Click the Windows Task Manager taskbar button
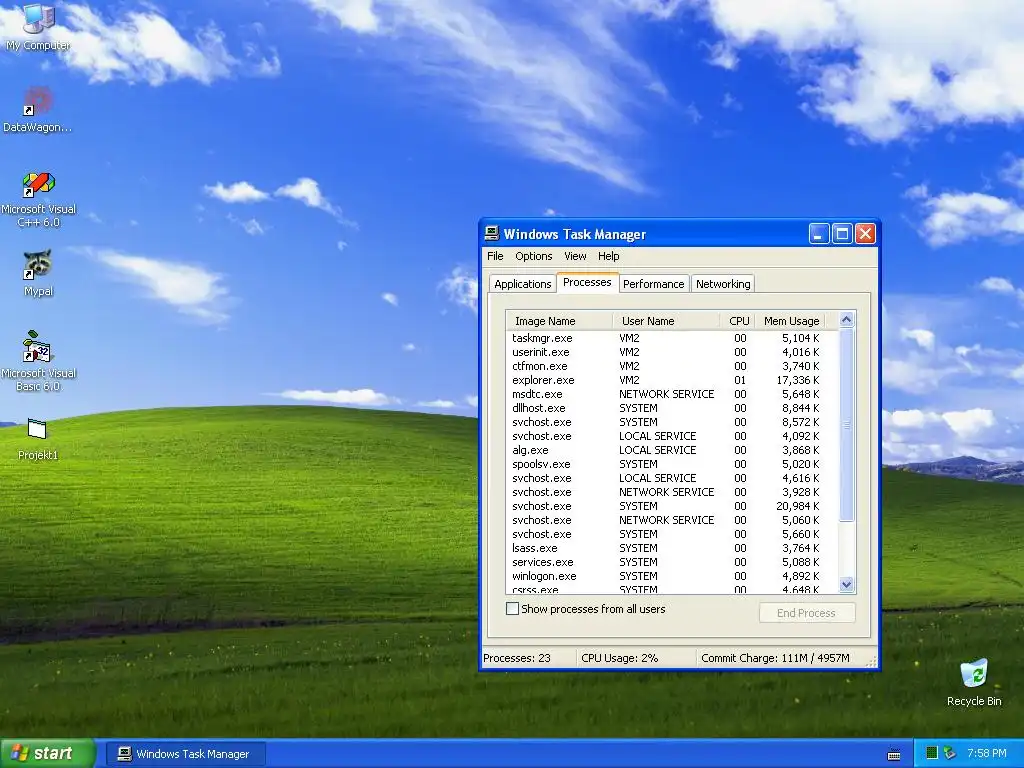This screenshot has height=768, width=1024. 185,754
